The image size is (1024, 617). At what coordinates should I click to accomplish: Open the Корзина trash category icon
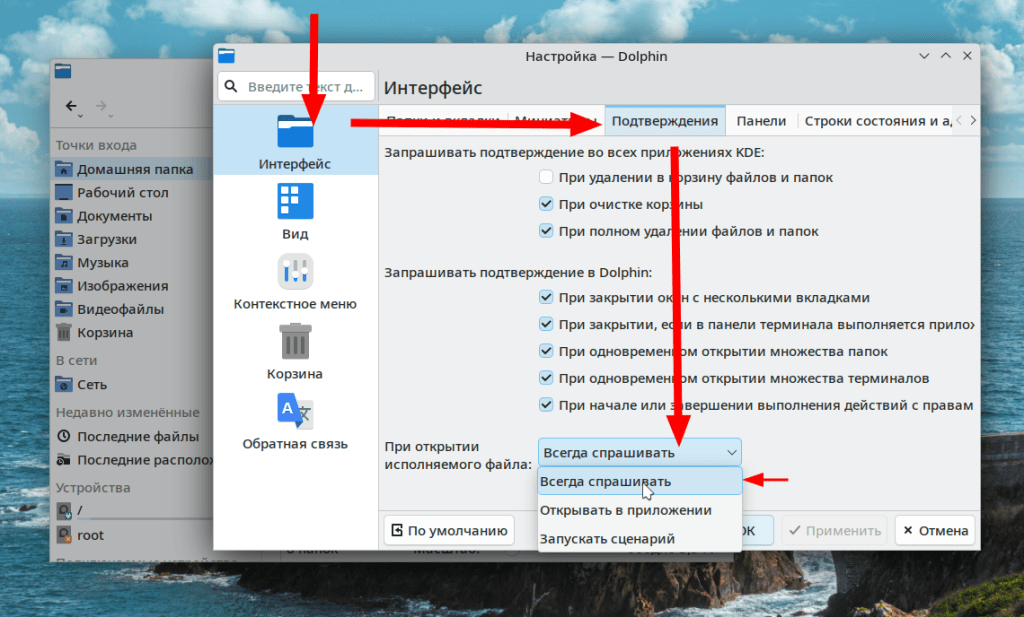click(x=295, y=341)
